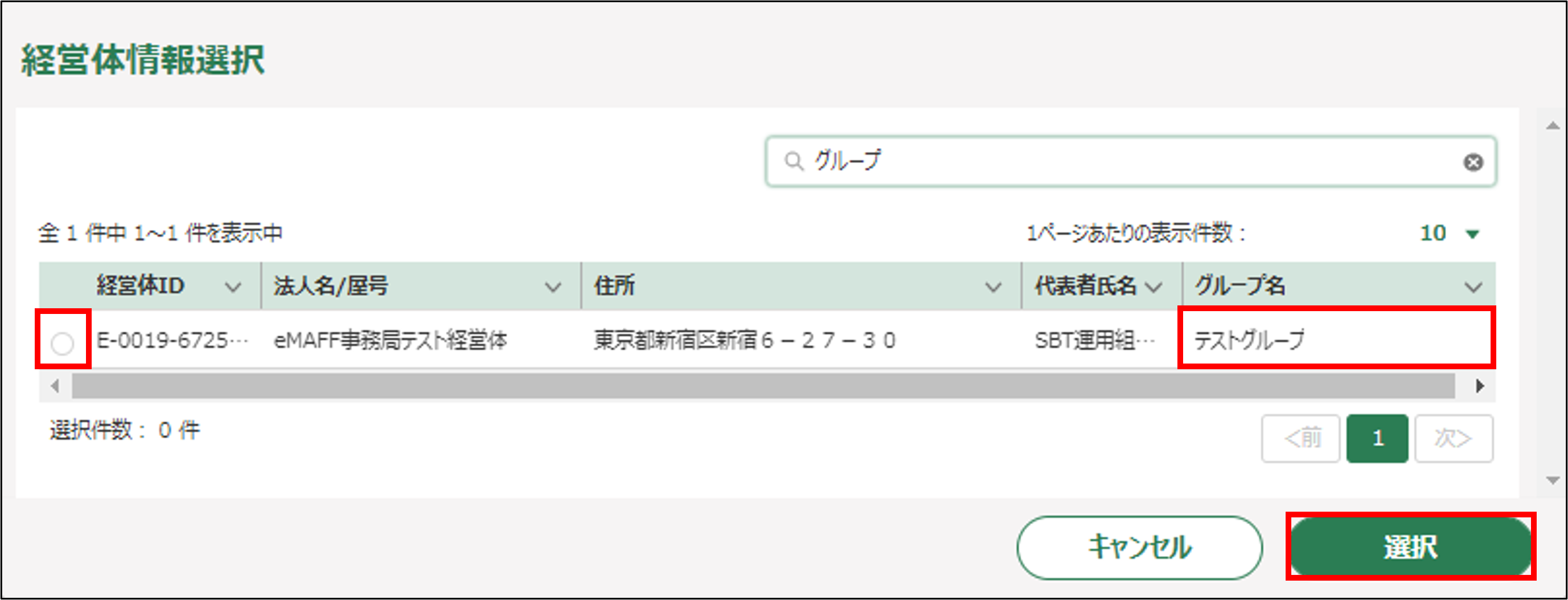Click the search magnifier icon
Viewport: 1568px width, 600px height.
click(x=793, y=161)
